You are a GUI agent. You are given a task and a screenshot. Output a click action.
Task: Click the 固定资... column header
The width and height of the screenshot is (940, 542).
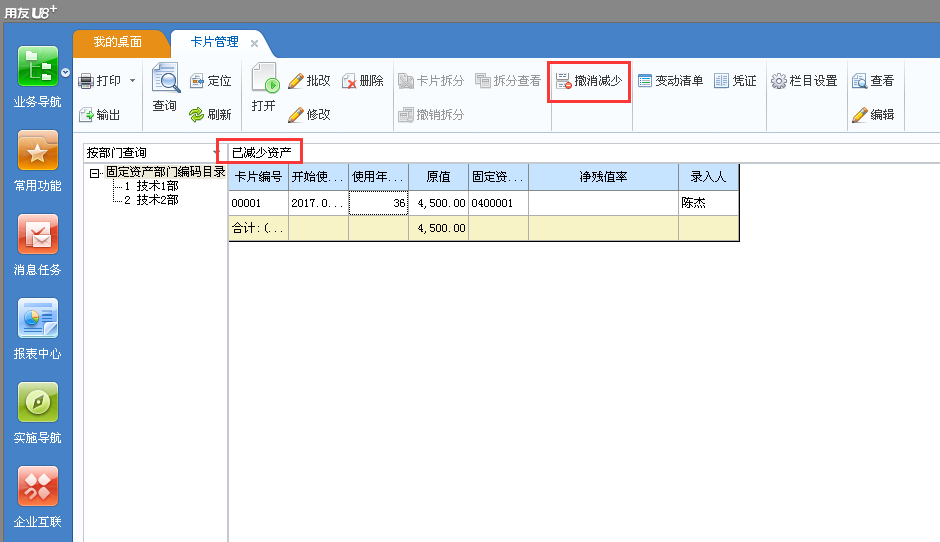tap(498, 177)
